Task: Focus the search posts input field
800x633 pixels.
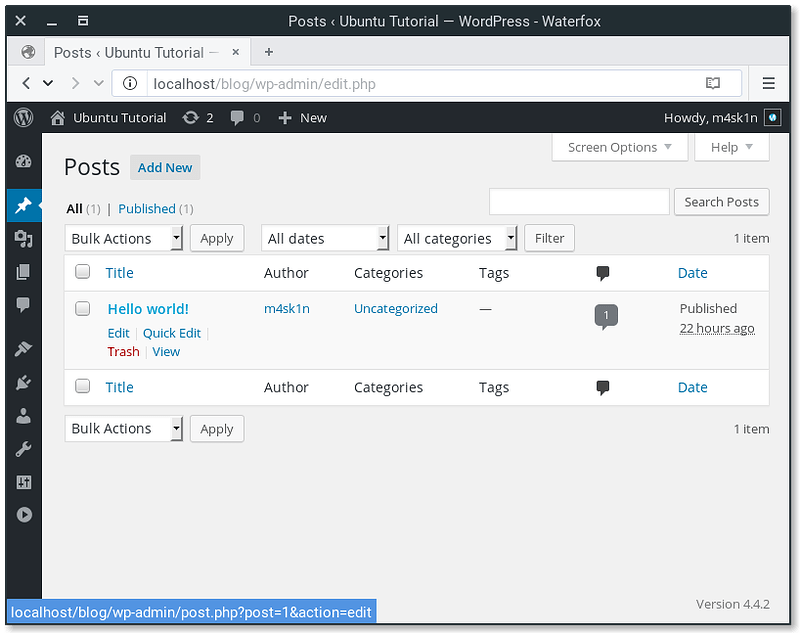Action: [579, 202]
